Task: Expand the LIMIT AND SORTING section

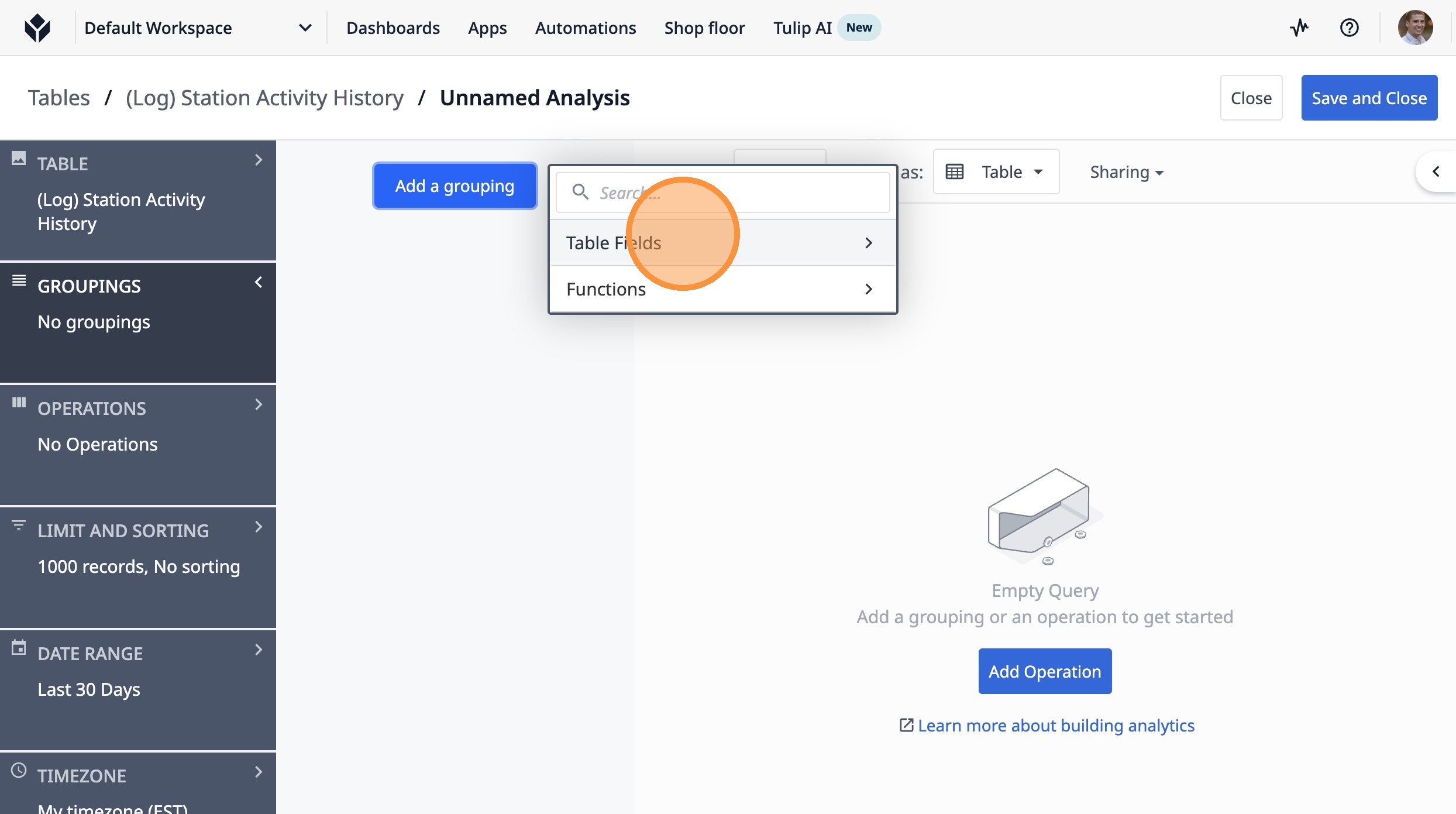Action: 259,527
